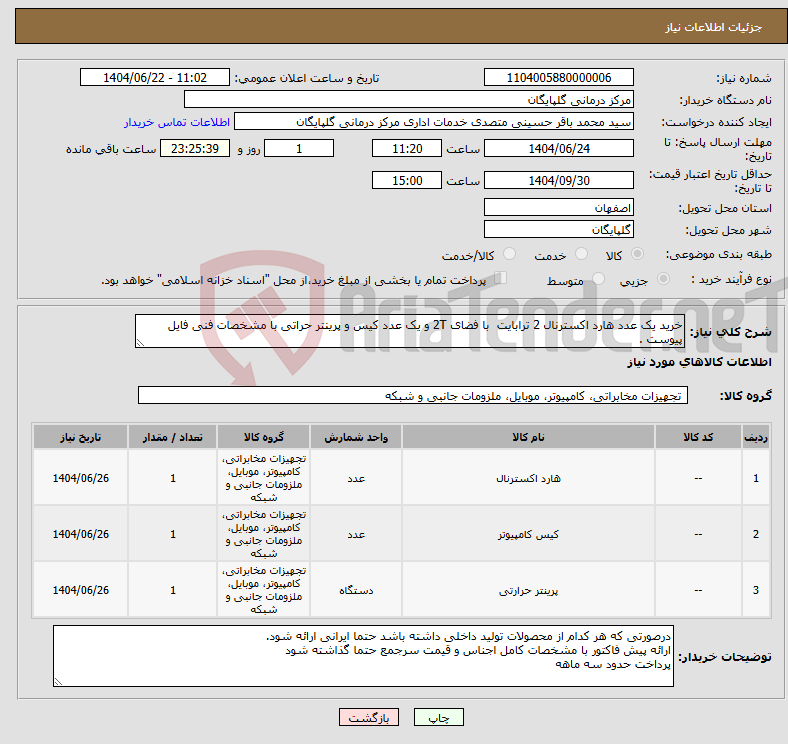Click the announcement date field 1404/06/22 - 11:02
Screen dimensions: 788x744
(155, 77)
